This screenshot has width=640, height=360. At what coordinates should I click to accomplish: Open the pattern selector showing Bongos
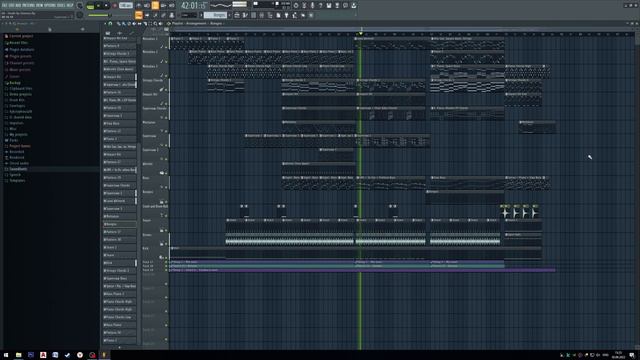tap(216, 15)
